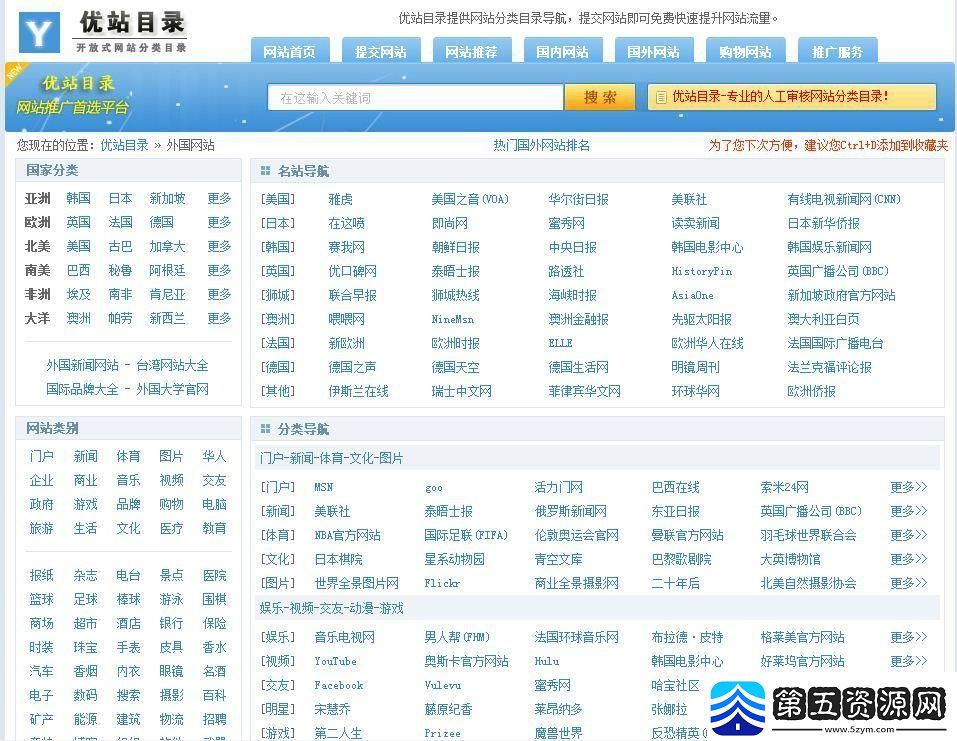Open 朝鲜日报 link

455,247
